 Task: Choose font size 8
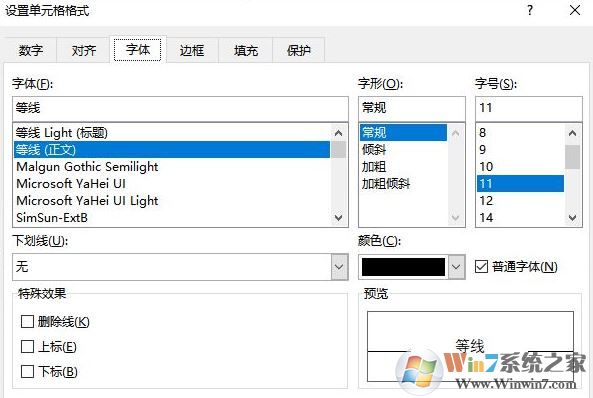(x=520, y=133)
